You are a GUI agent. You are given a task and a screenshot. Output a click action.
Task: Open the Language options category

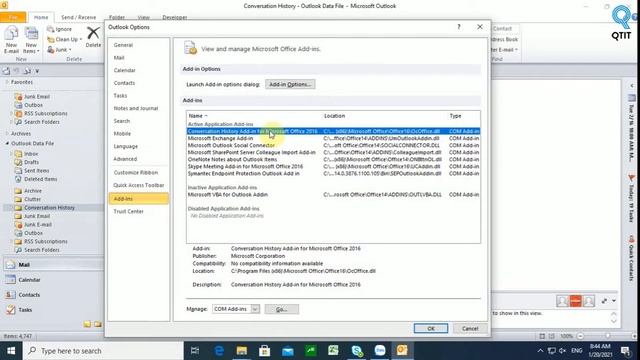(126, 146)
